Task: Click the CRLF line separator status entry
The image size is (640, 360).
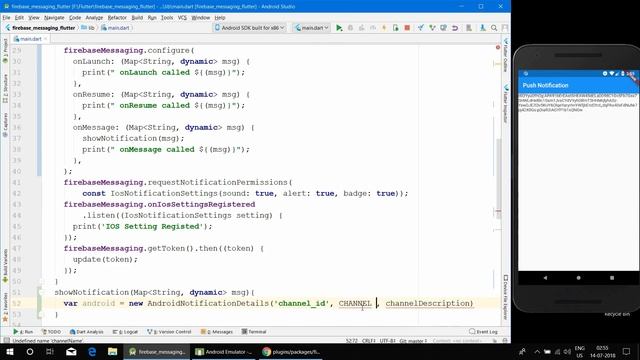Action: (x=369, y=340)
